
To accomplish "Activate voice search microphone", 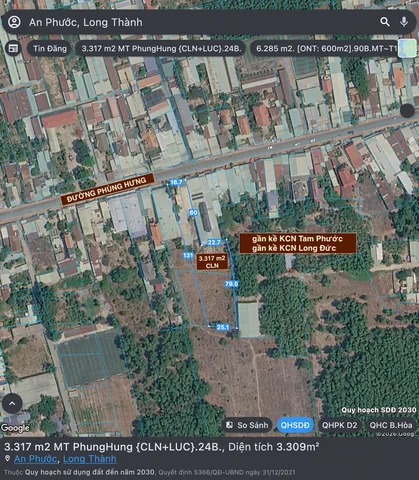I will (x=404, y=22).
